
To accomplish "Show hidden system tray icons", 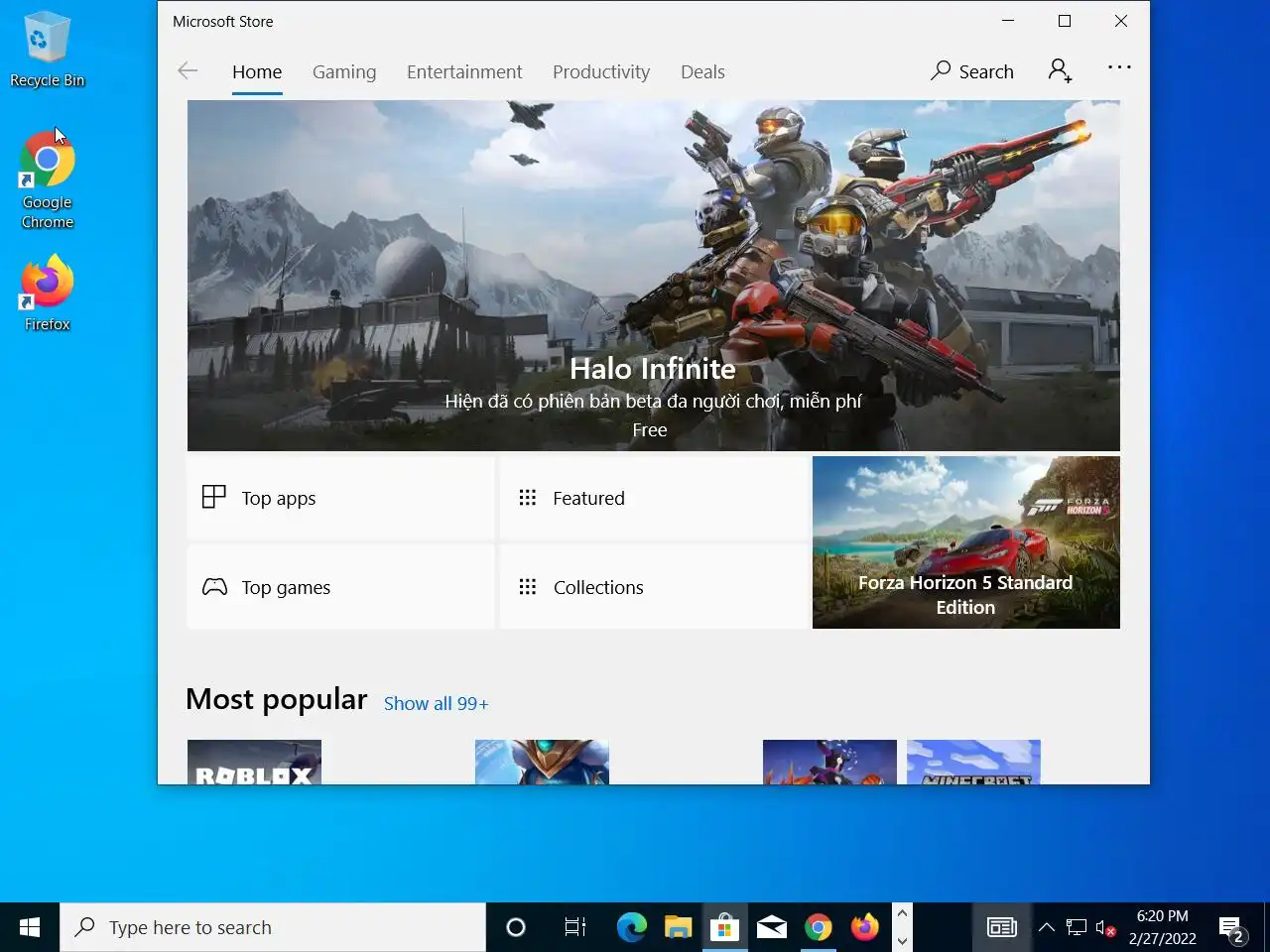I will click(1046, 927).
